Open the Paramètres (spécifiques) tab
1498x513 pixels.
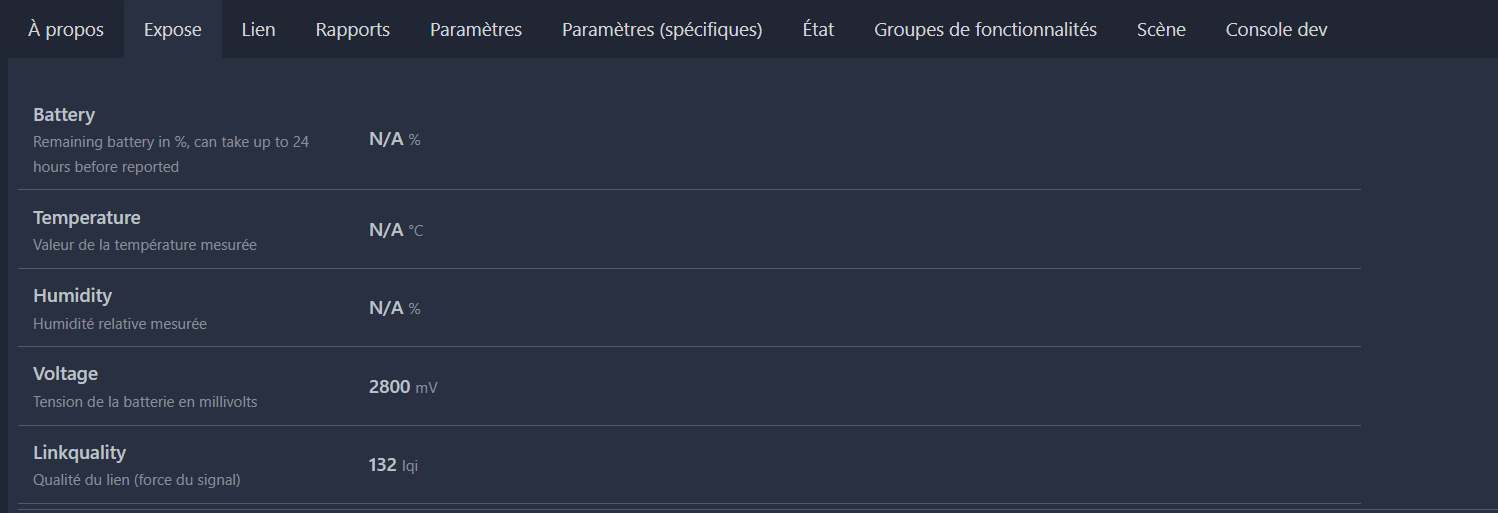pos(662,30)
